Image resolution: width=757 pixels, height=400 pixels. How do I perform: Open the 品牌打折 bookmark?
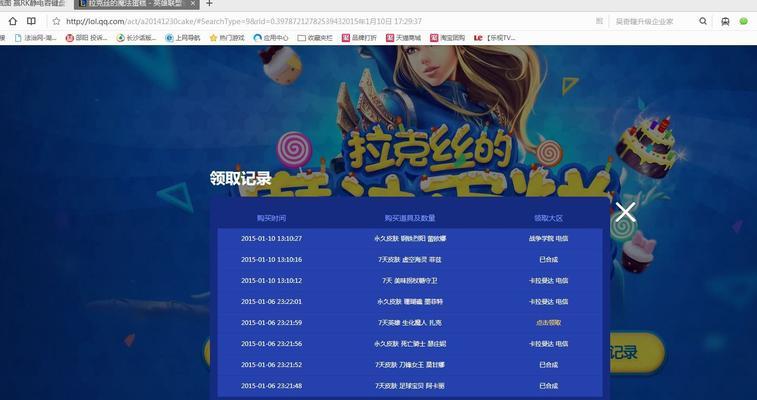click(359, 38)
